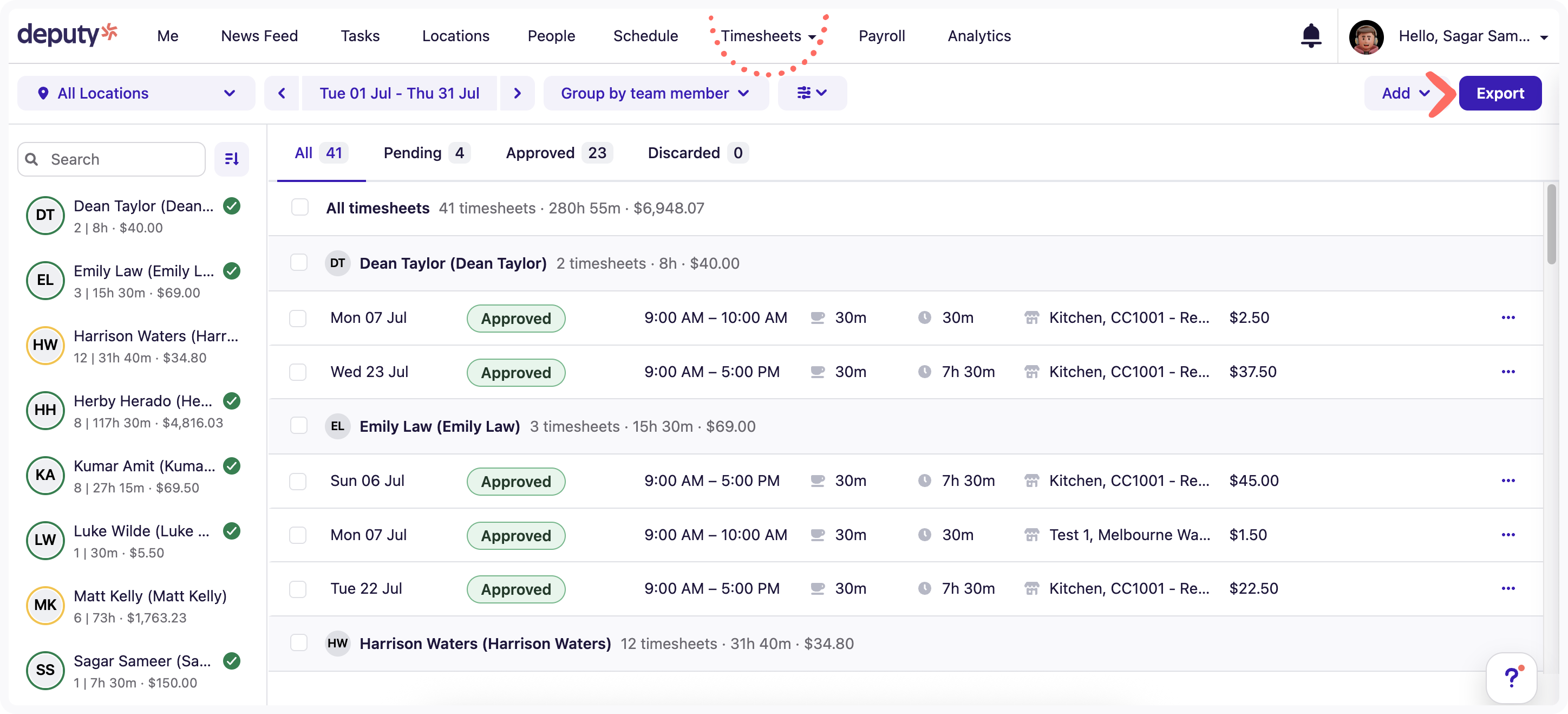Click the clock icon on Sun 06 Jul row

pos(925,480)
